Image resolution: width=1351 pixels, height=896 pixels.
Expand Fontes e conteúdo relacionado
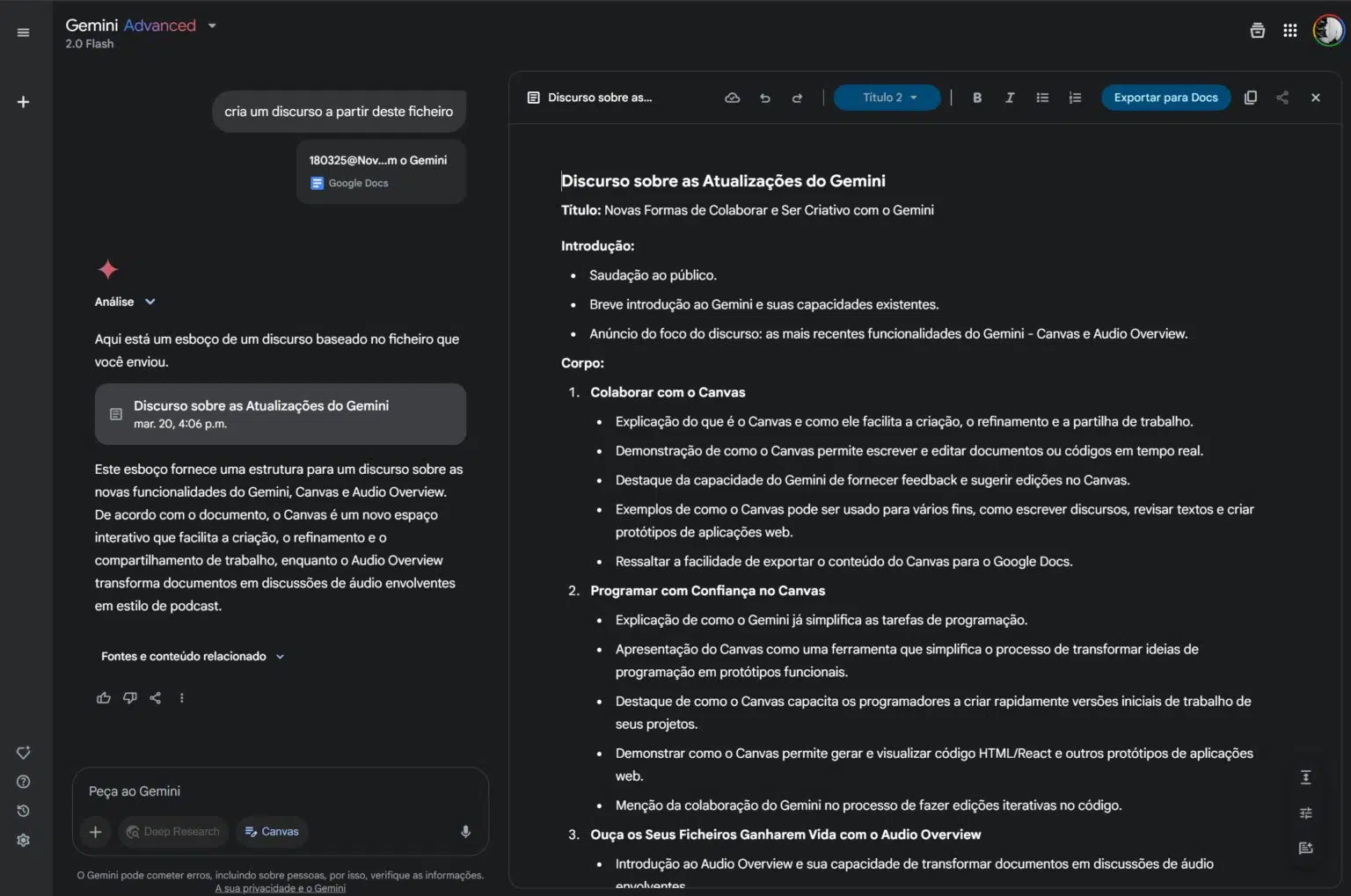193,657
